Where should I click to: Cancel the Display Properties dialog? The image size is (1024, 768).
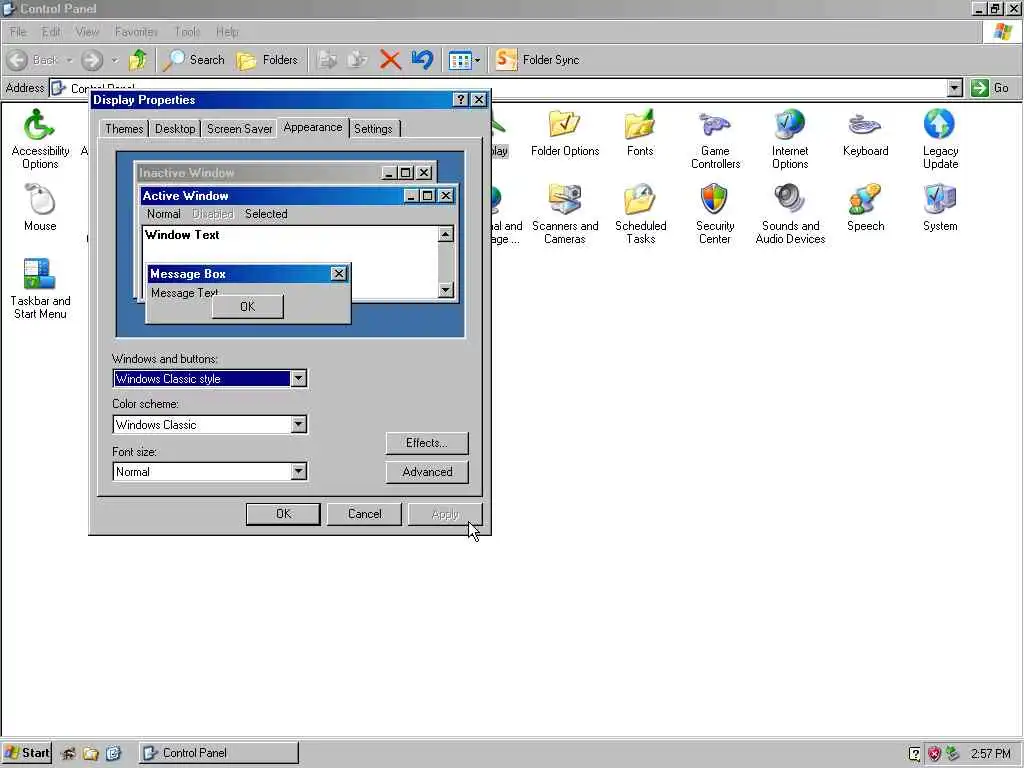pos(364,514)
